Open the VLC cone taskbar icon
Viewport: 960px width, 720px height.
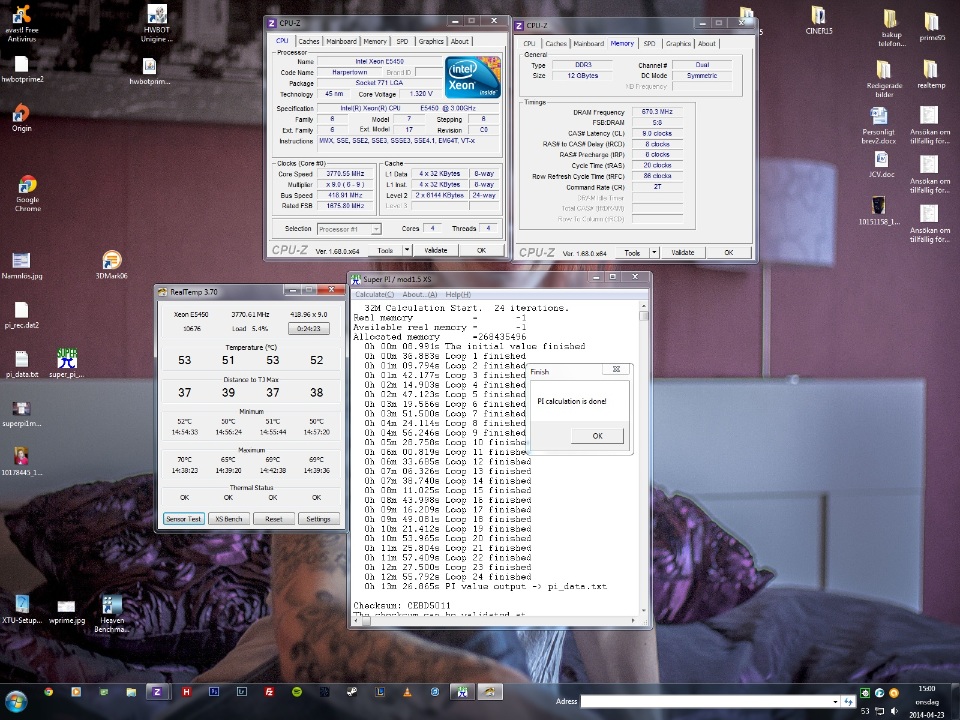tap(407, 692)
